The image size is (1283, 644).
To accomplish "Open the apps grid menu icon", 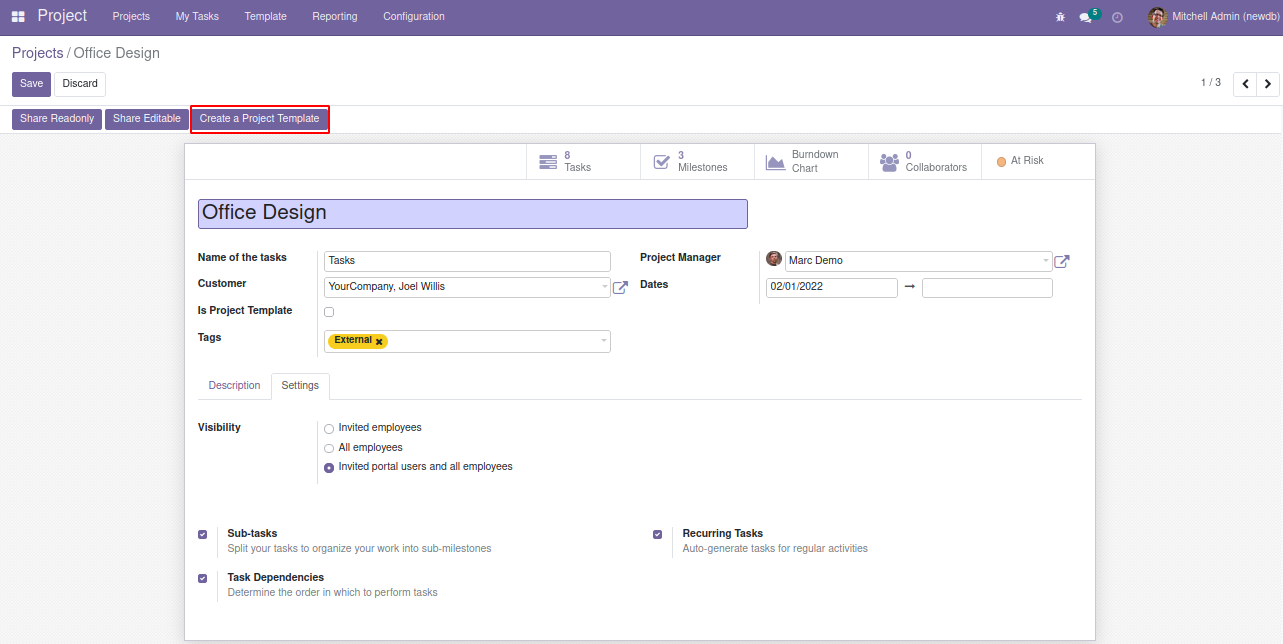I will (x=18, y=17).
